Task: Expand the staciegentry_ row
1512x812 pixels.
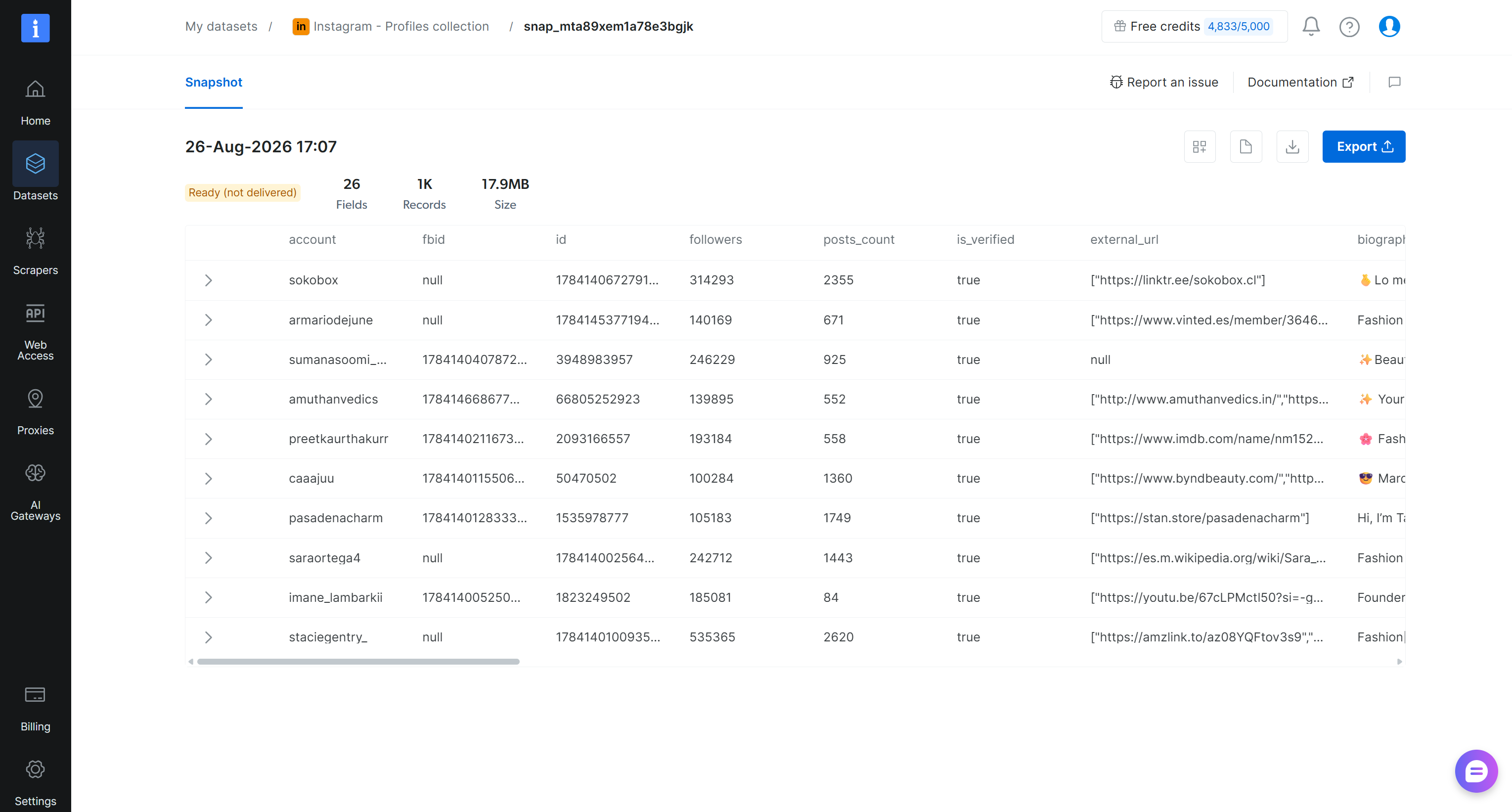Action: coord(208,637)
